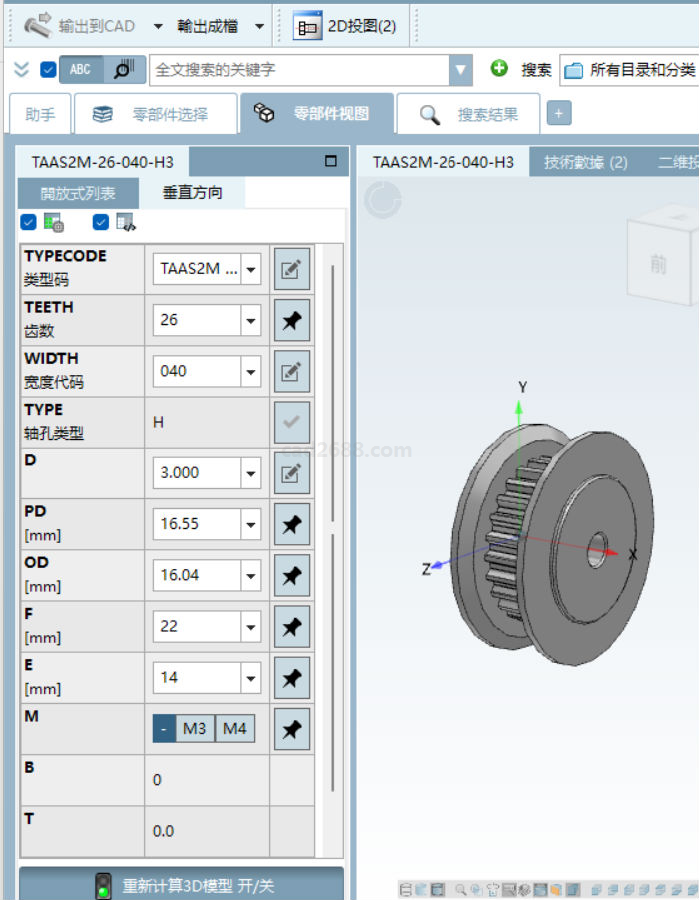699x900 pixels.
Task: Expand the 輸出成檔 dropdown arrow
Action: [x=260, y=26]
